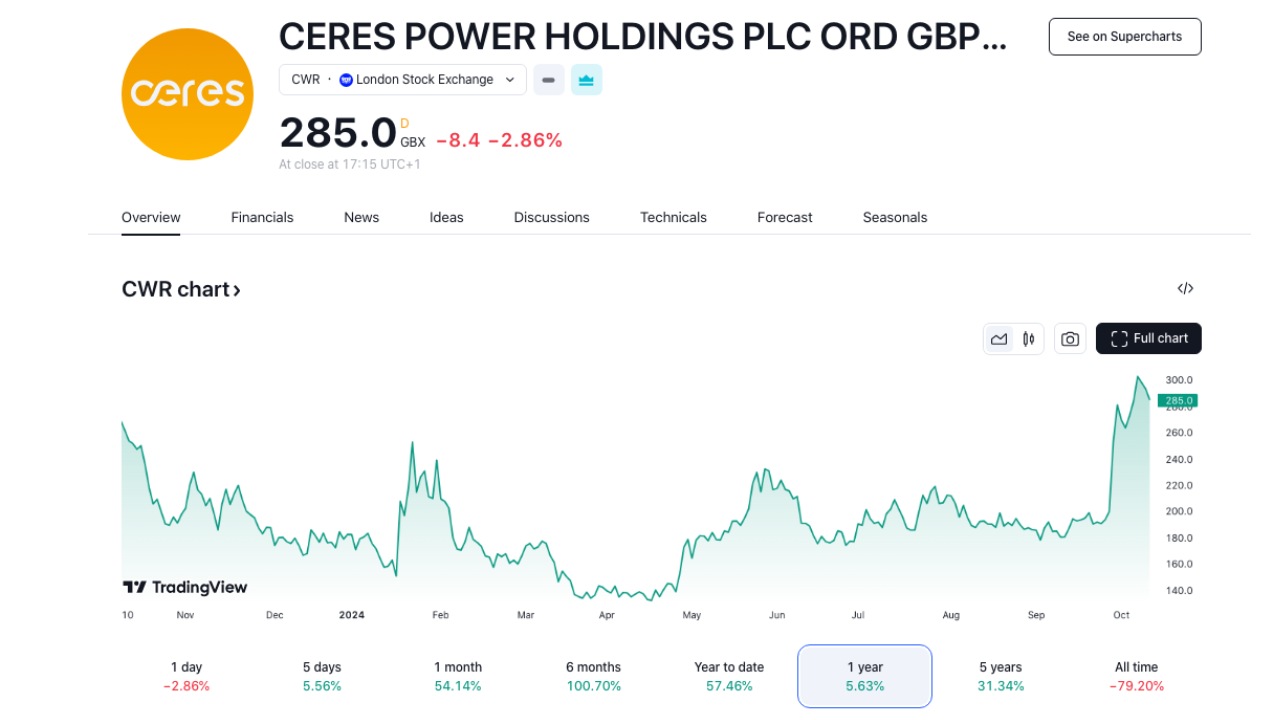Viewport: 1280px width, 720px height.
Task: Click See on Supercharts button
Action: click(x=1124, y=37)
